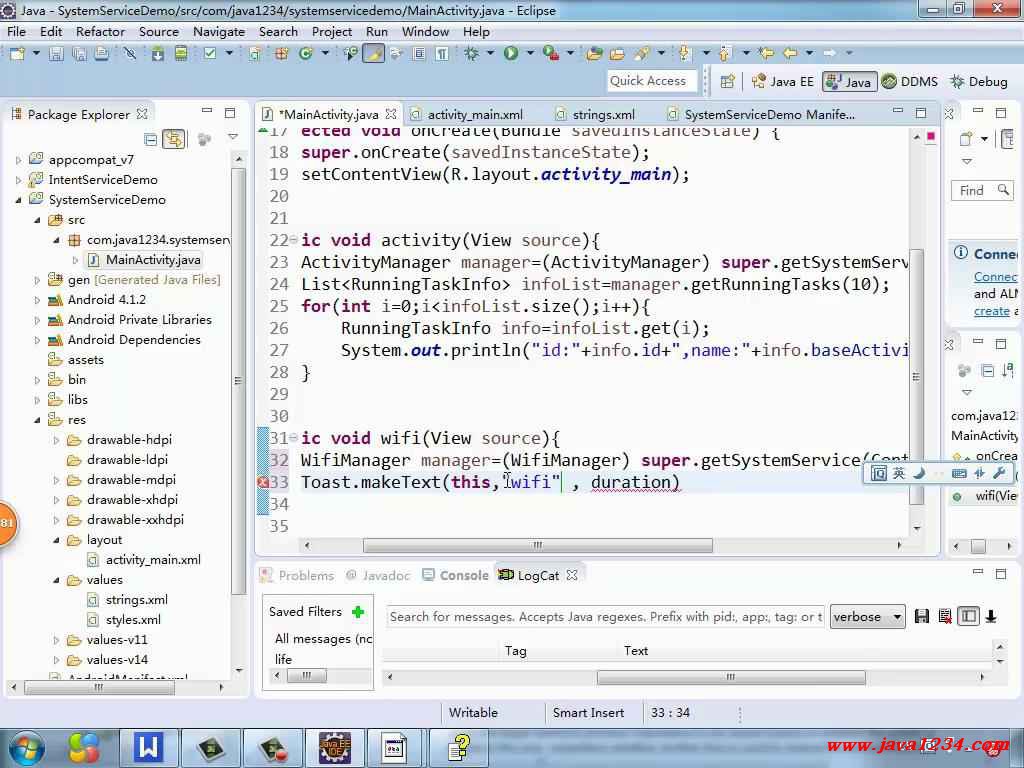
Task: Click the Clear LogCat log icon
Action: tap(945, 616)
